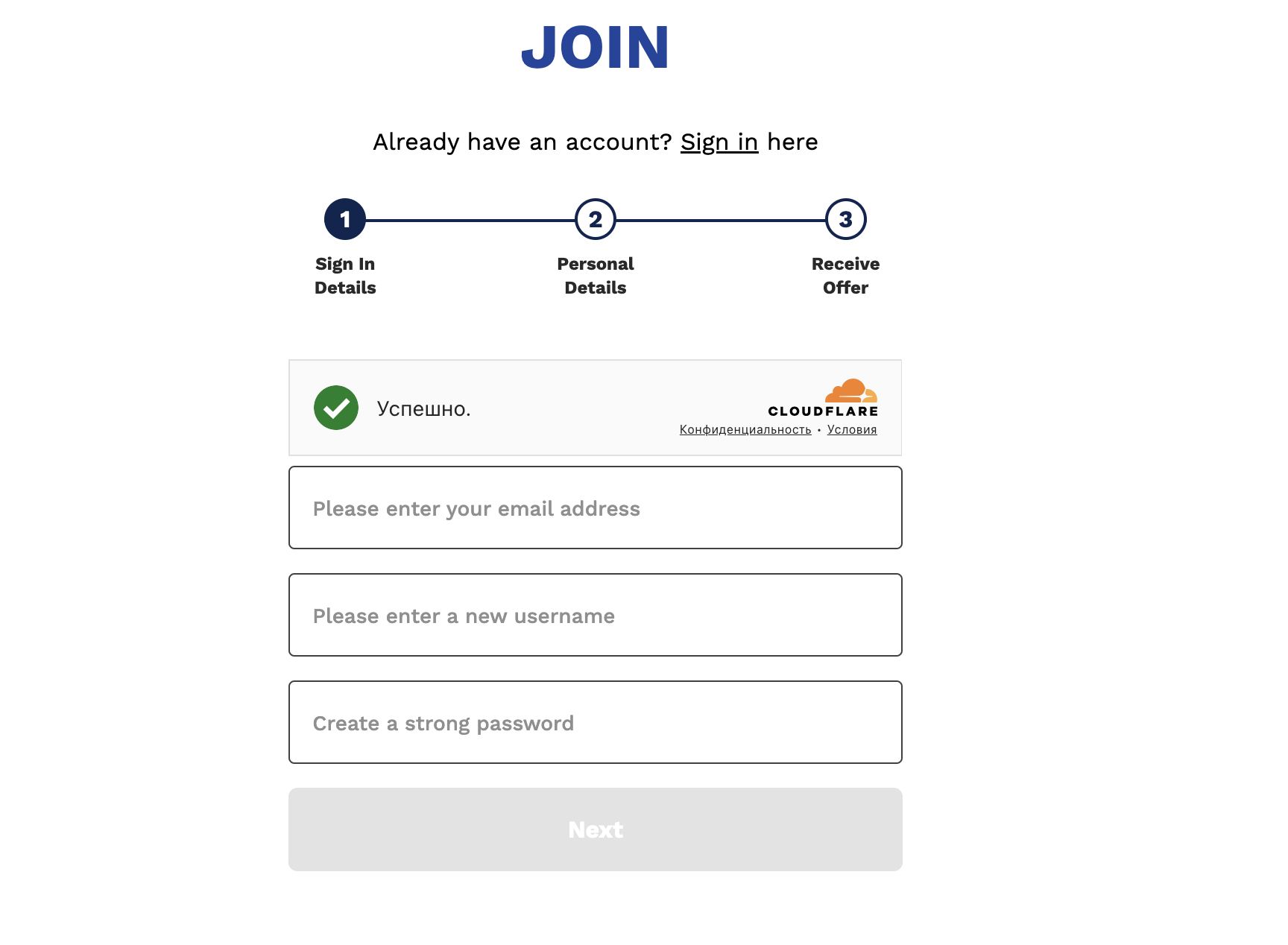
Task: Click the Receive Offer step label
Action: click(x=846, y=276)
